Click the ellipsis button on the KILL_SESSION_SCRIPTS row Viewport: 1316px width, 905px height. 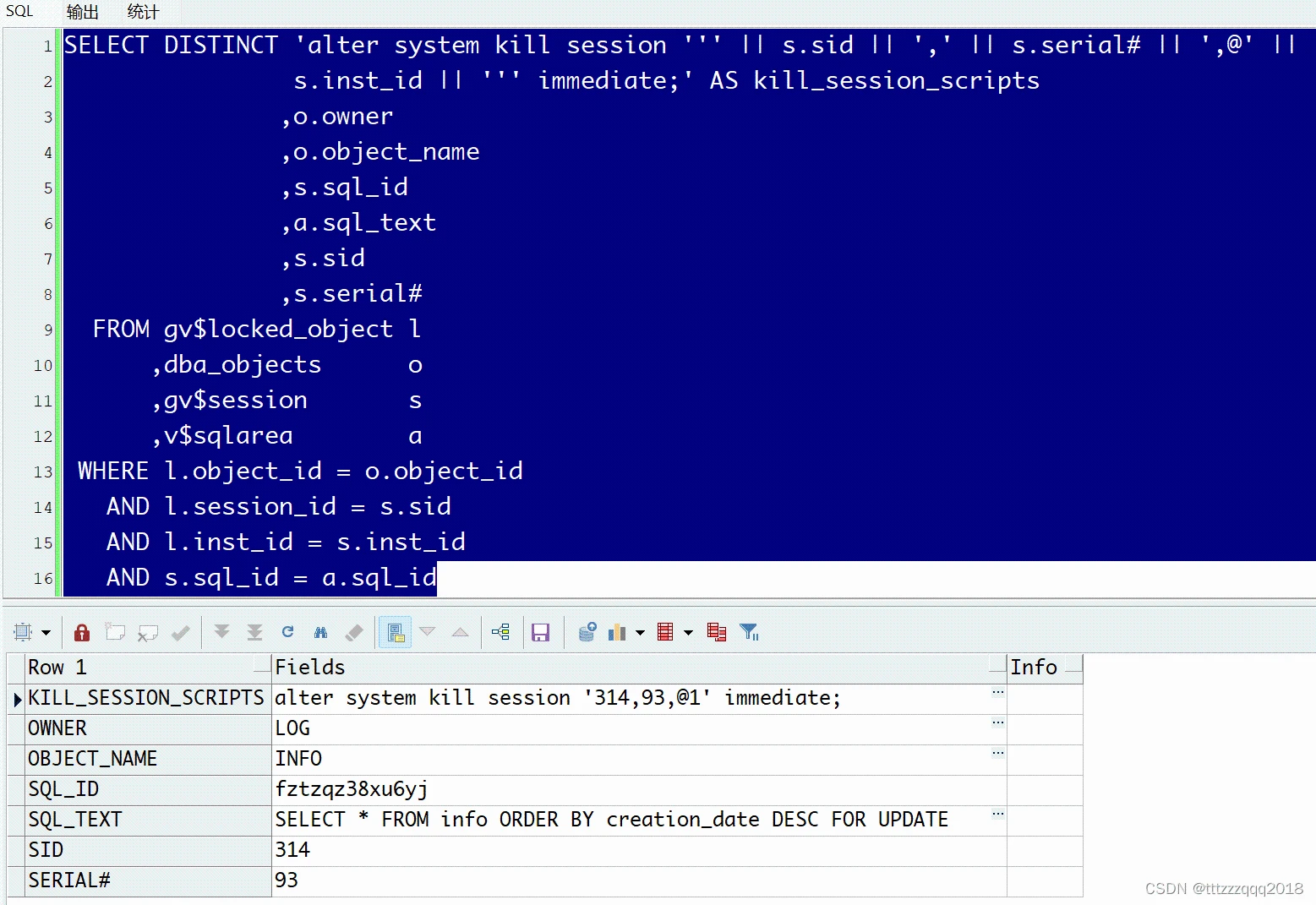(997, 692)
